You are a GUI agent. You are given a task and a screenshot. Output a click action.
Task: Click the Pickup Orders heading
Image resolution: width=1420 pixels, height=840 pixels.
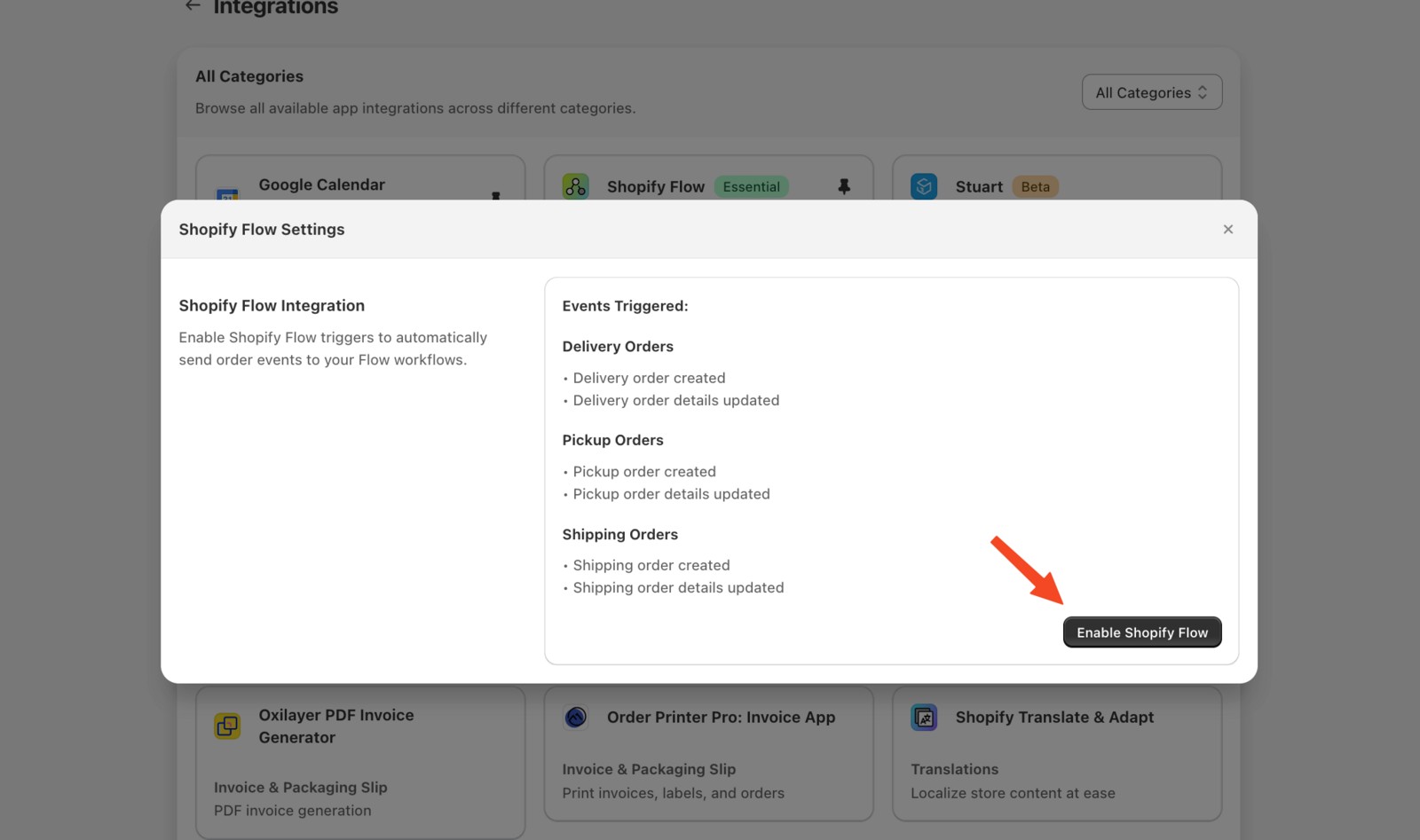(x=612, y=440)
